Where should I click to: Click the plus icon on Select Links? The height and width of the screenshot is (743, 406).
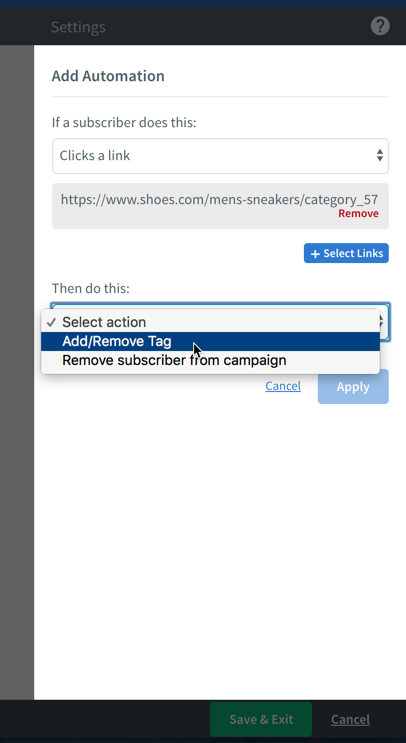point(315,254)
